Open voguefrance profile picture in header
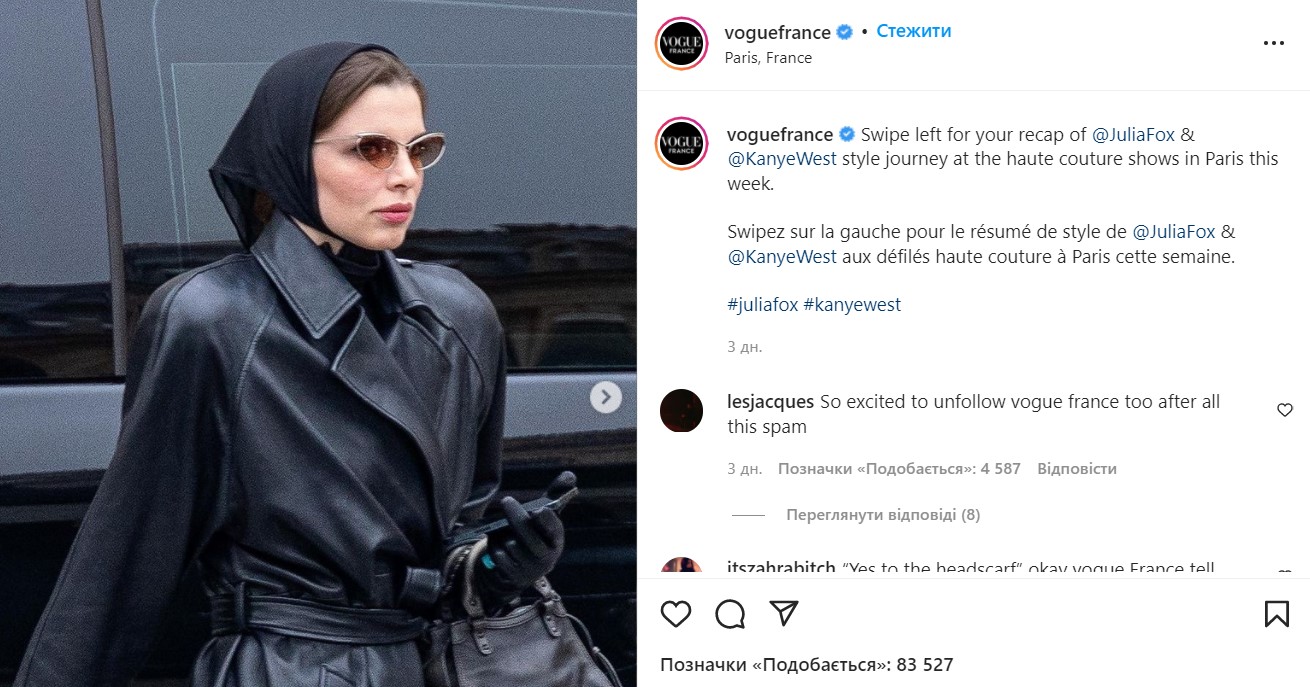Viewport: 1310px width, 687px height. point(681,44)
